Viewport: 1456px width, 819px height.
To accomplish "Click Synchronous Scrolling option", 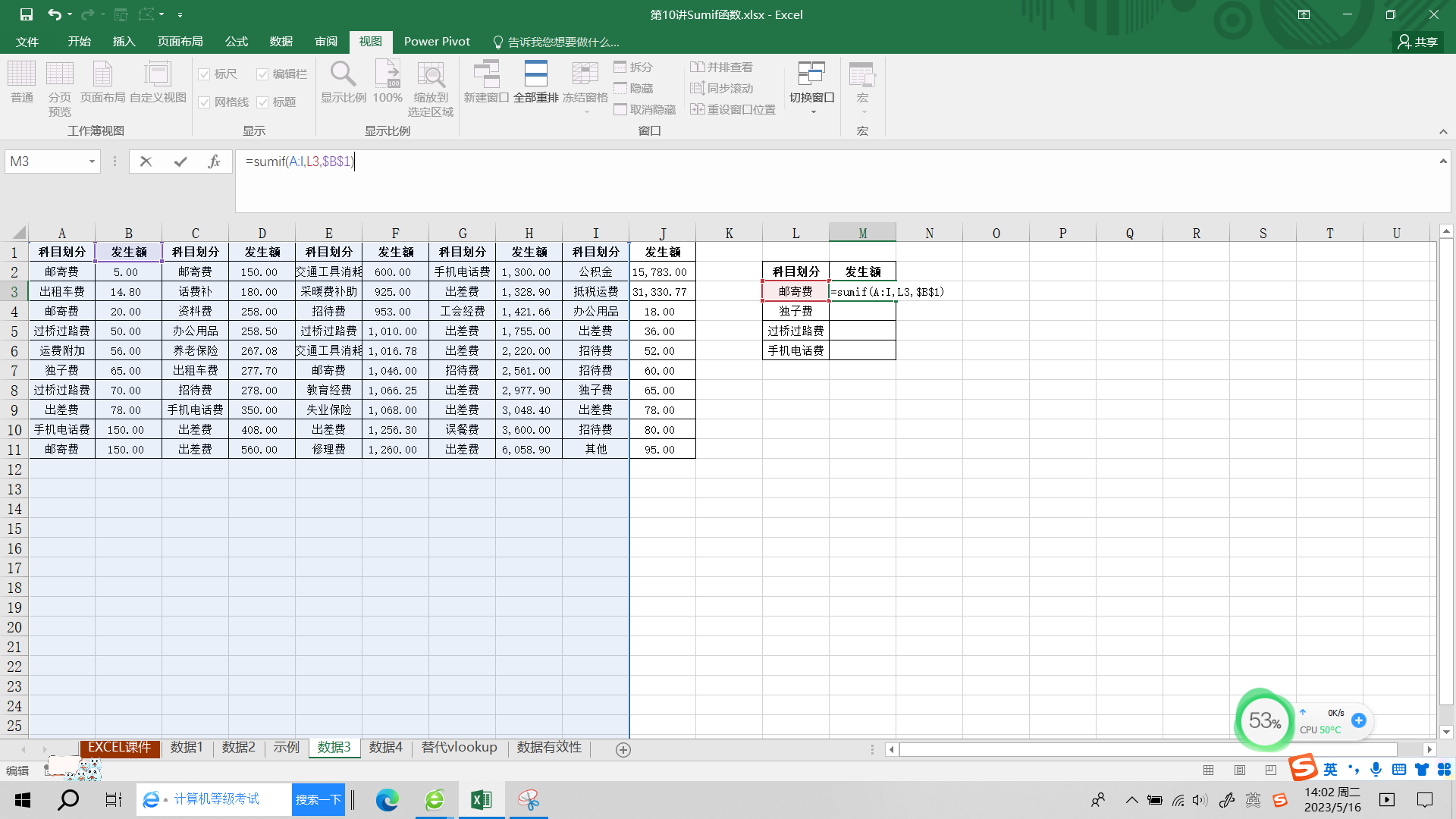I will pos(722,88).
